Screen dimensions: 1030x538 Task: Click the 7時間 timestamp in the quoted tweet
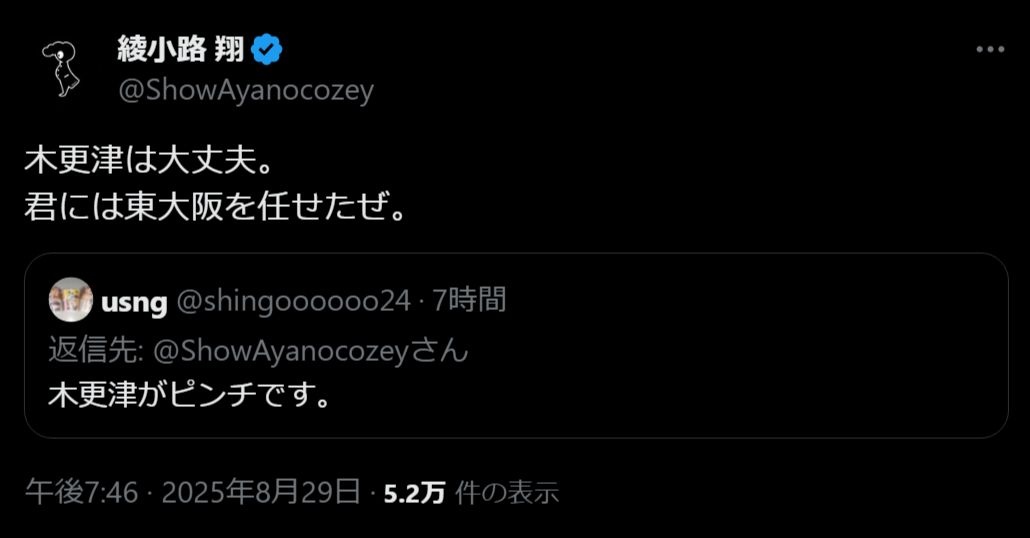coord(469,300)
